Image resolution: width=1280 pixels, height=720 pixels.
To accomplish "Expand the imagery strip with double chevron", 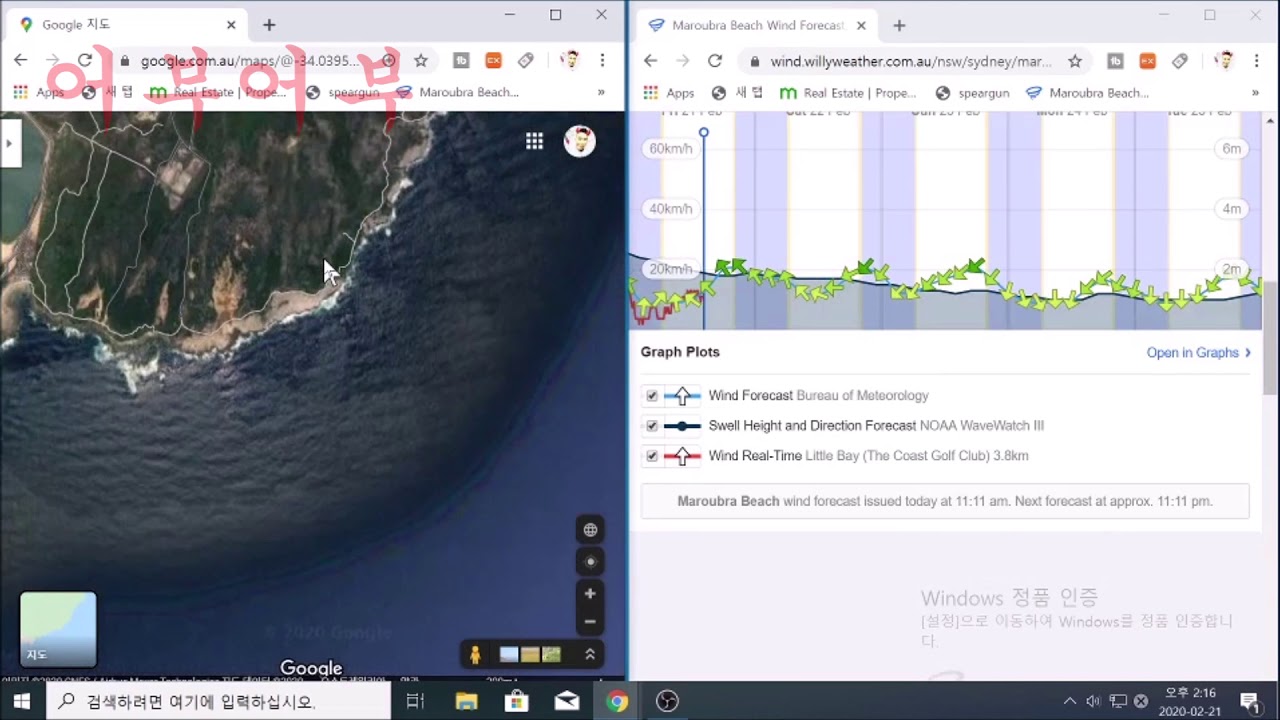I will tap(590, 655).
